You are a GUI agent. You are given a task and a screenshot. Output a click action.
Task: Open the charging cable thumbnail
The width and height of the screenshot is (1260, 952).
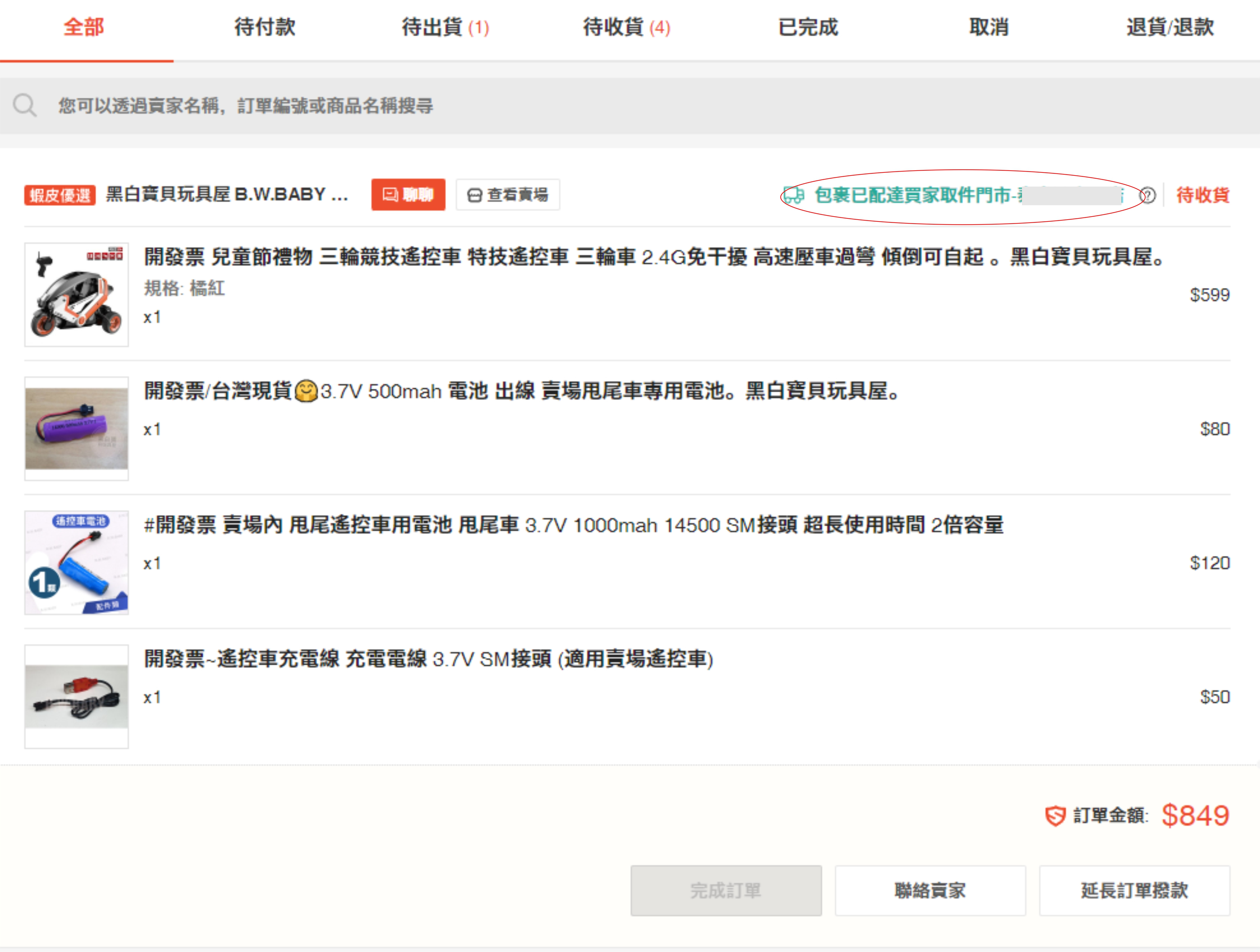click(76, 696)
